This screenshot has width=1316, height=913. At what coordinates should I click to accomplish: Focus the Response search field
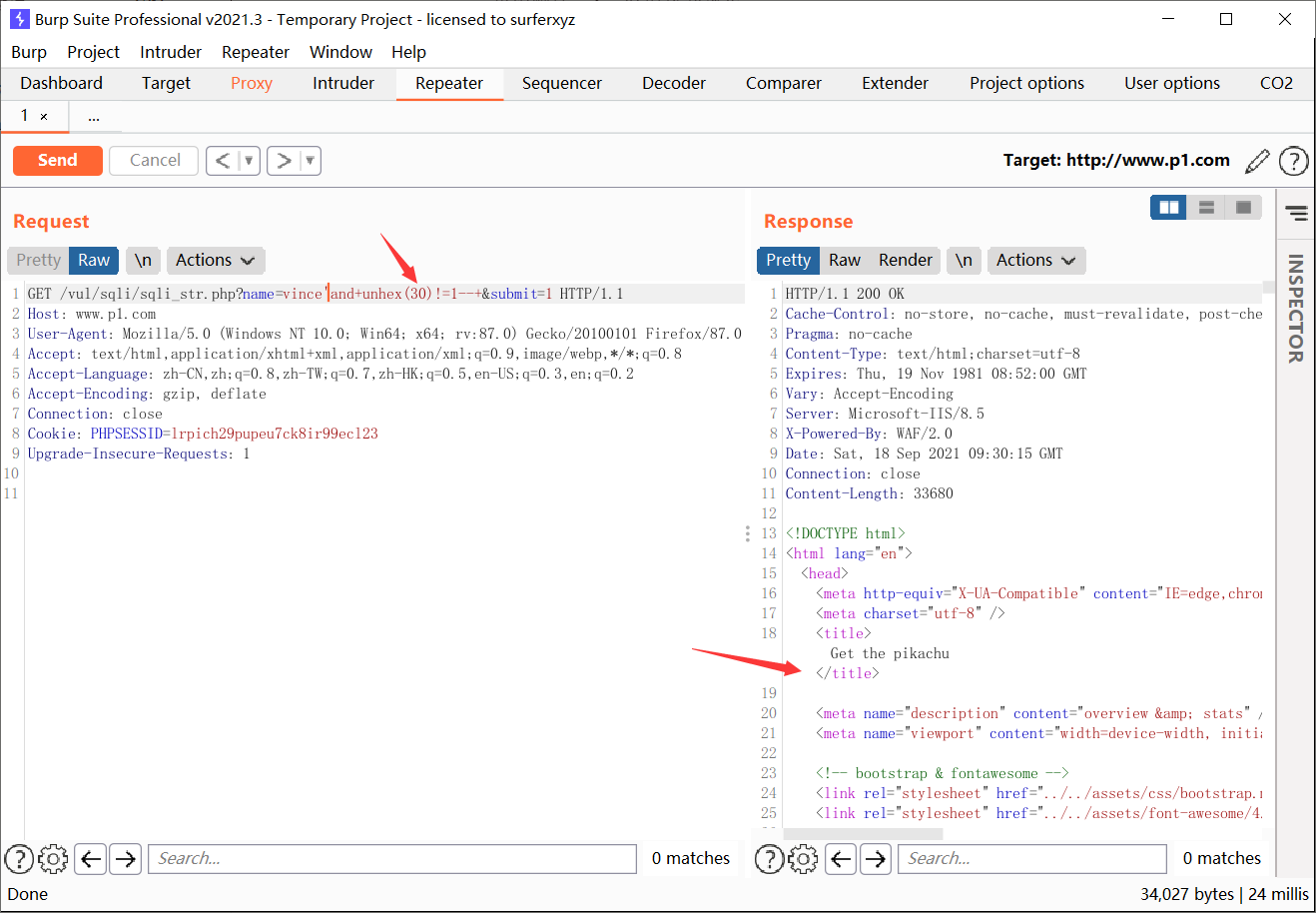pyautogui.click(x=1032, y=858)
